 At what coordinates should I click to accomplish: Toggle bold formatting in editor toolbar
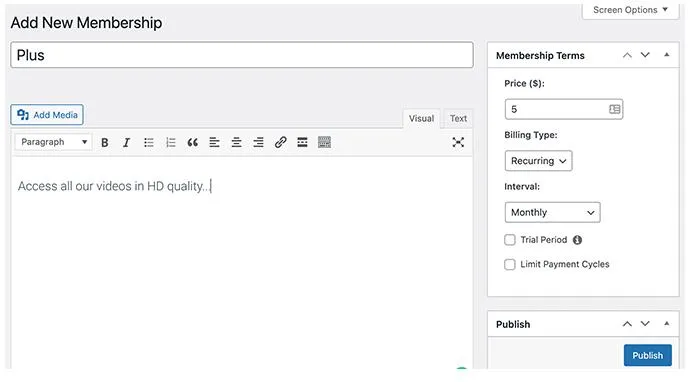[105, 142]
